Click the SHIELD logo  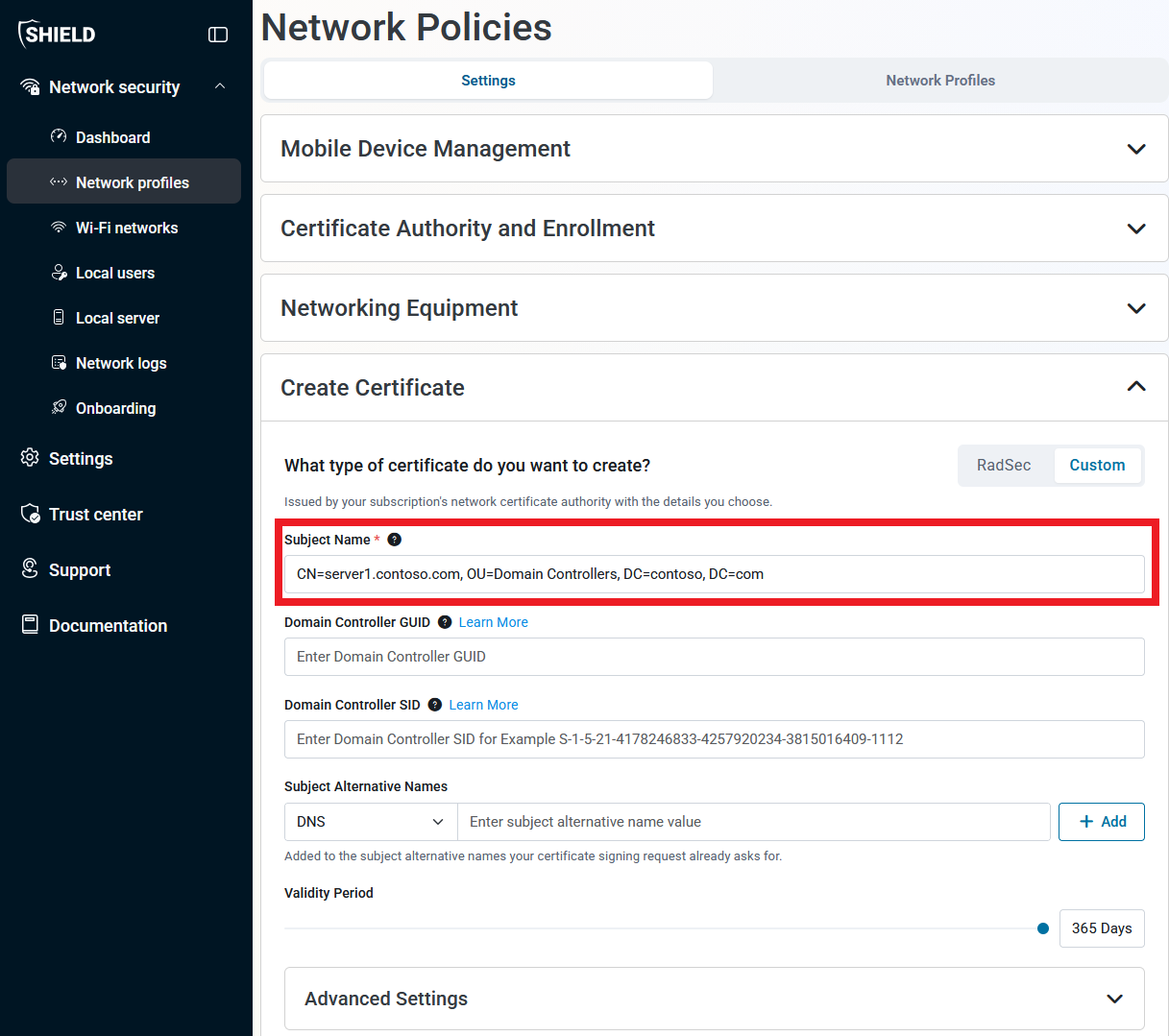point(57,34)
